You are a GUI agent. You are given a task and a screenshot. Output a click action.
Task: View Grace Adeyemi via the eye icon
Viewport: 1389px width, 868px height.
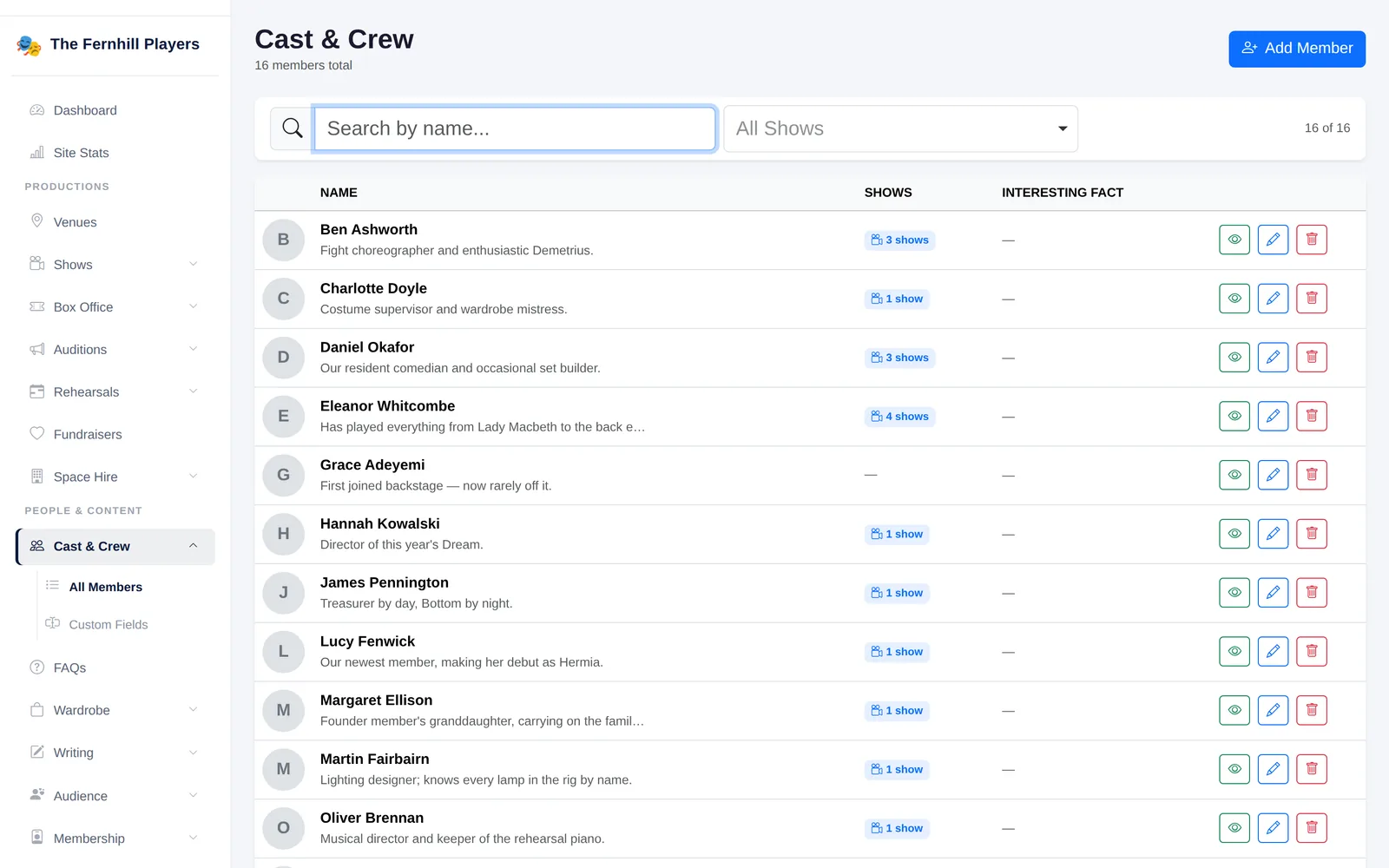tap(1234, 475)
